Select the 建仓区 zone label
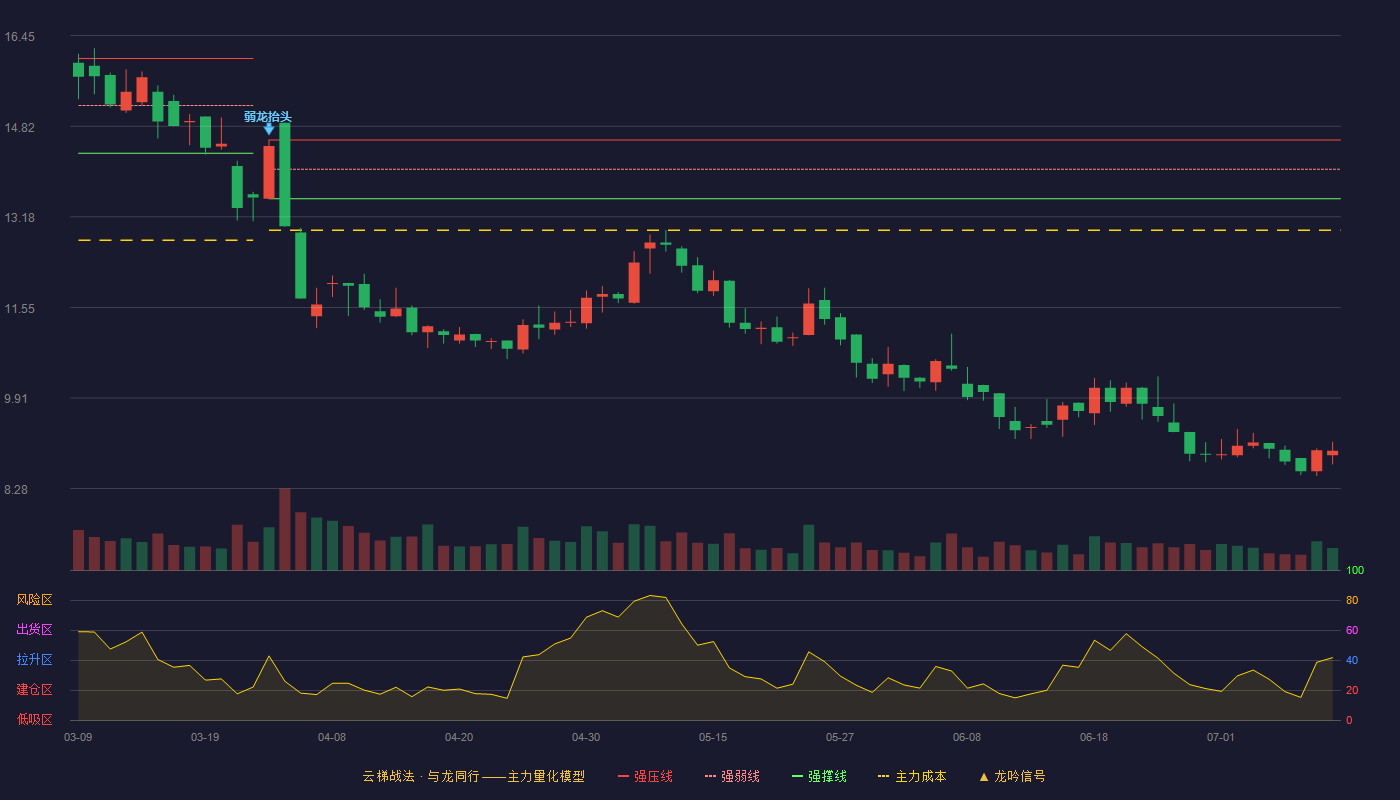 coord(35,690)
